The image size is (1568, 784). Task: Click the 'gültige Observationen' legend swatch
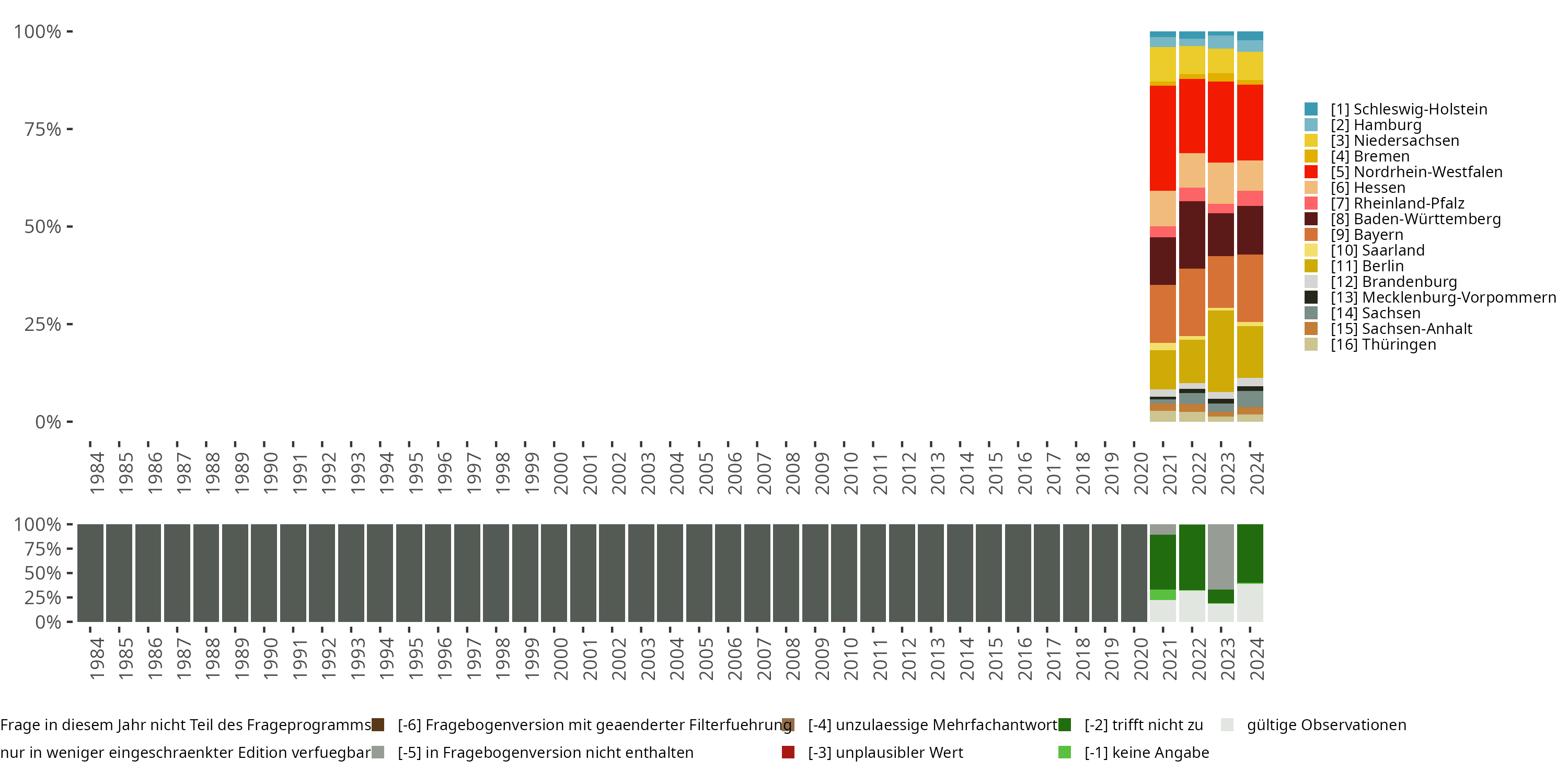click(1227, 724)
